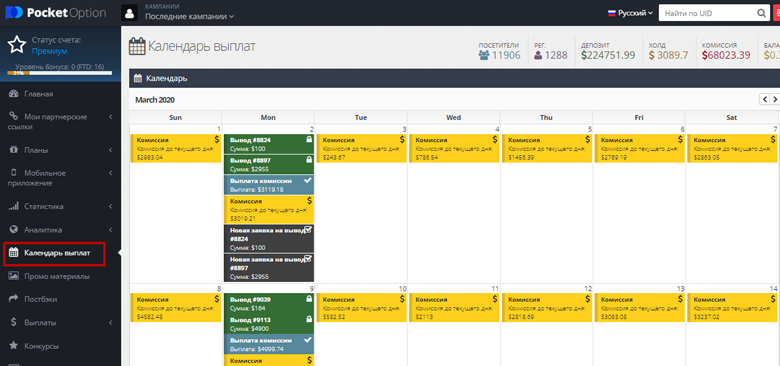The height and width of the screenshot is (366, 780).
Task: Open March 7 Комиссия event $2863.05
Action: 733,148
